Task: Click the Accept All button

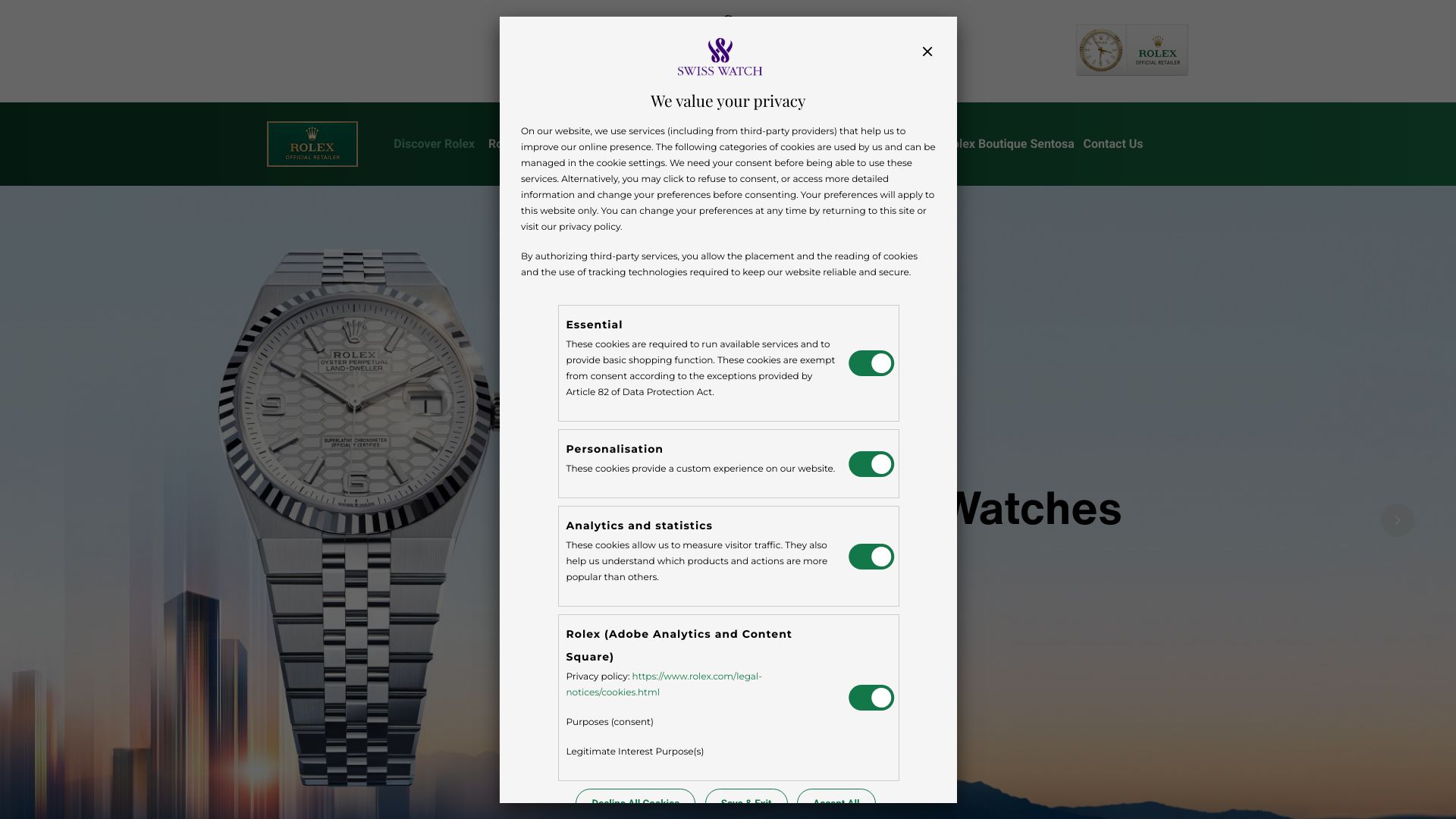Action: coord(836,797)
